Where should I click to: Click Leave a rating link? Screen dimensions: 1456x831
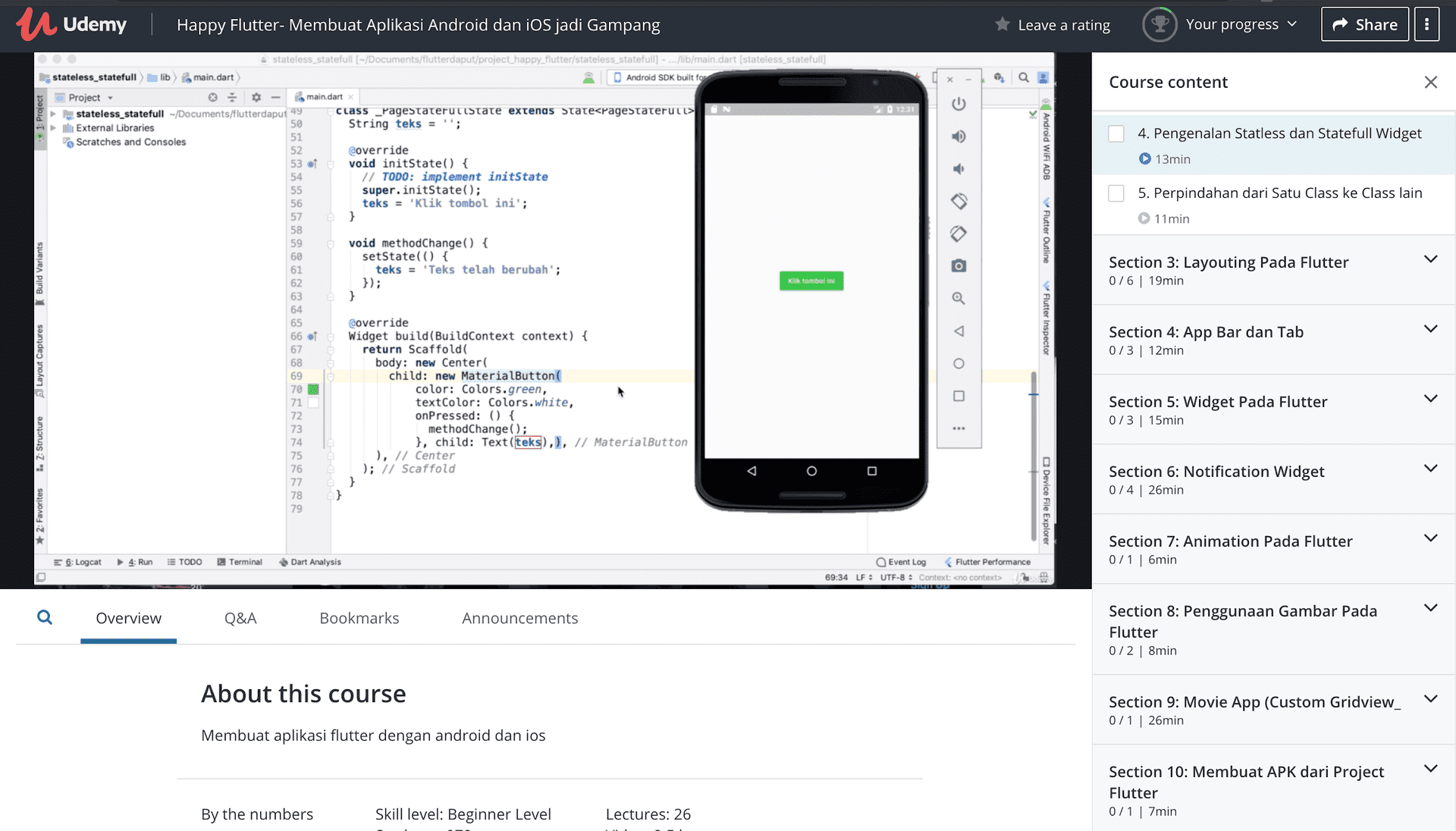(x=1063, y=25)
